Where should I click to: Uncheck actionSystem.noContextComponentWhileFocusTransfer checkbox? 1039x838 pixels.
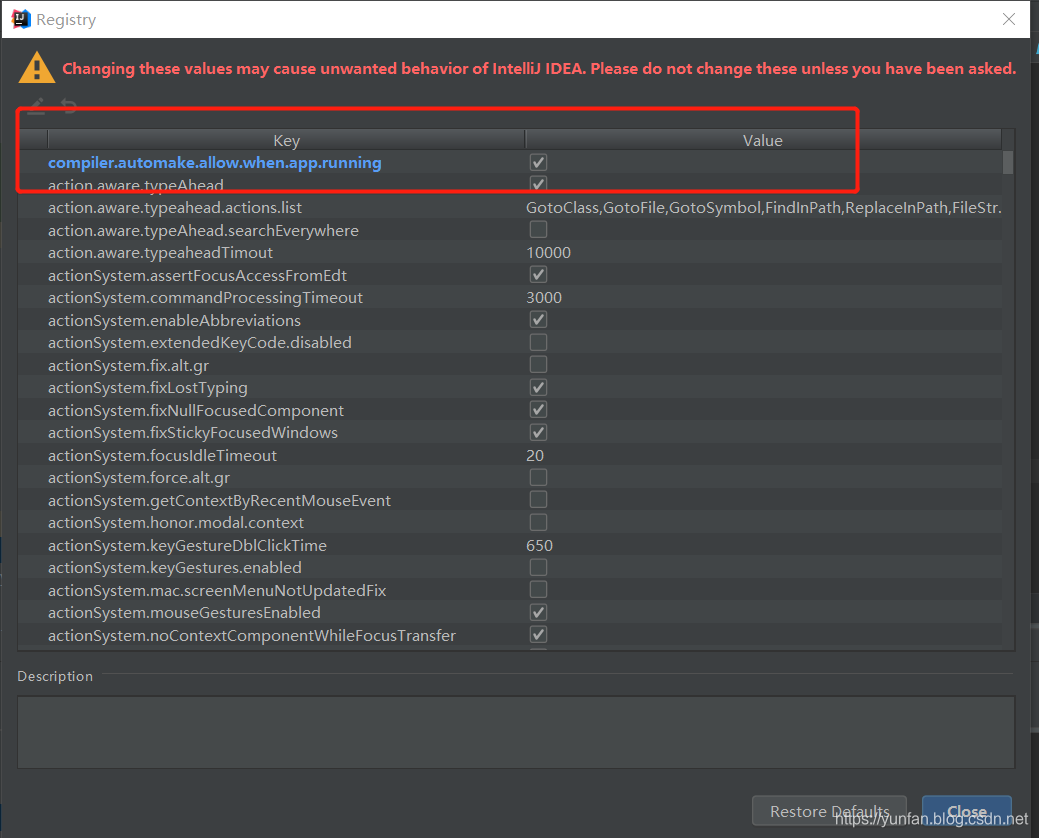[x=538, y=635]
